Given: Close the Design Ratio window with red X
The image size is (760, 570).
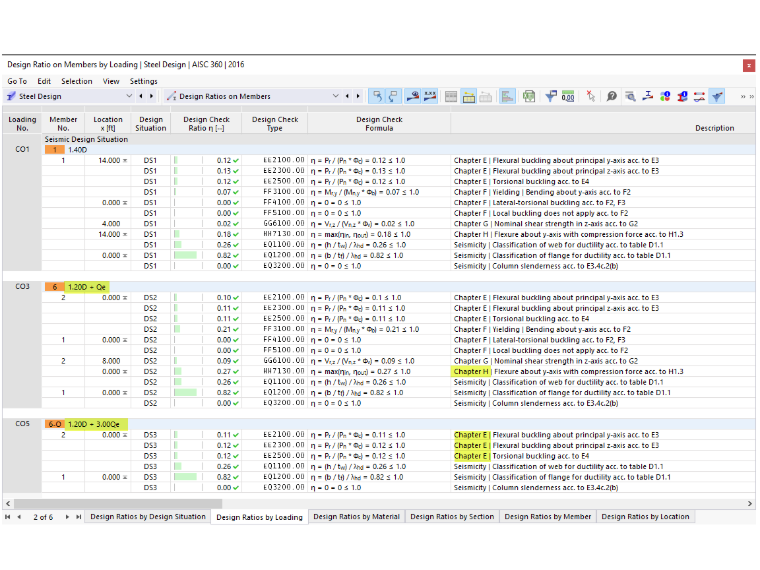Looking at the screenshot, I should click(x=749, y=65).
